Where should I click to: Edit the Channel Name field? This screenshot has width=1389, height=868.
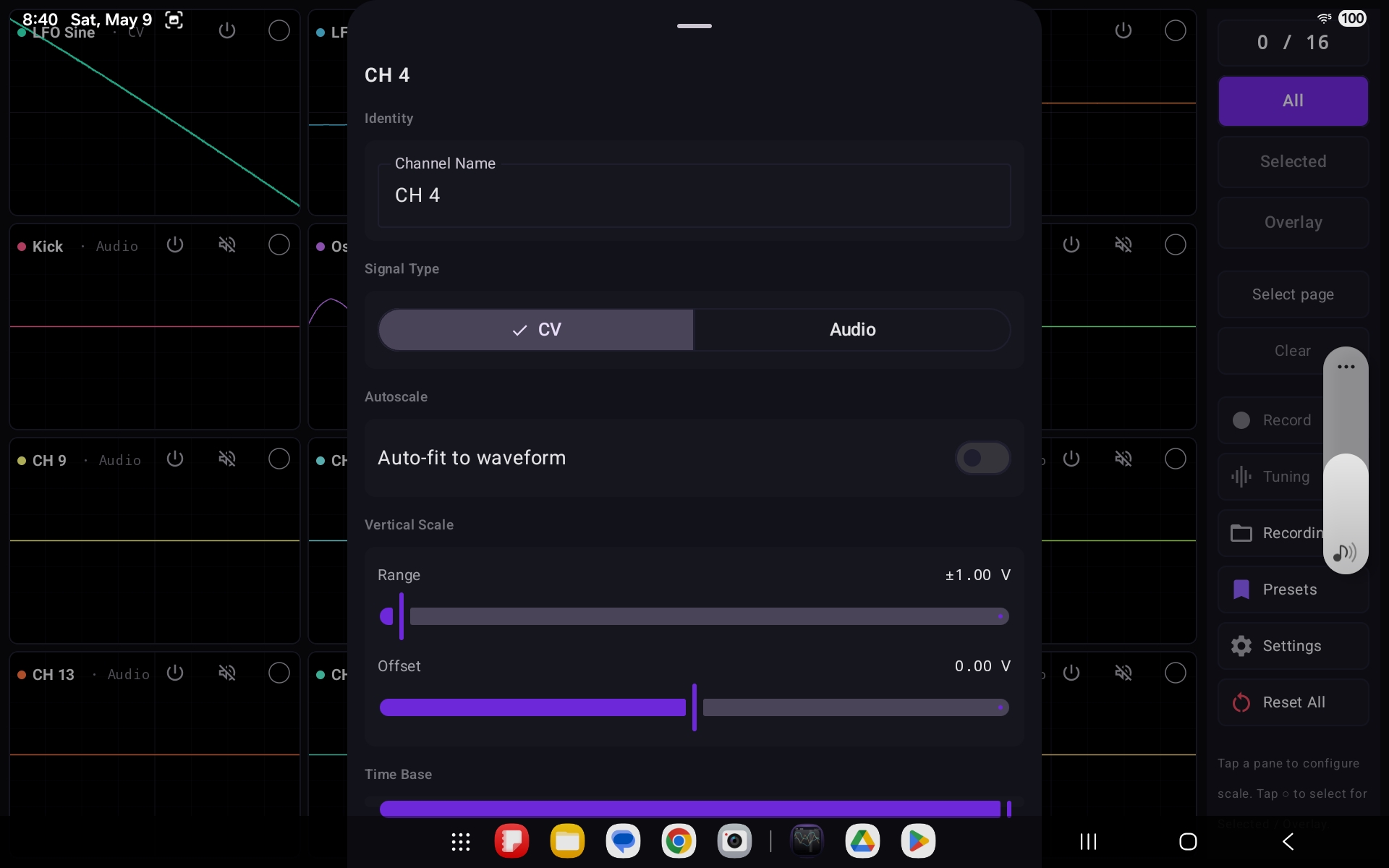coord(694,195)
